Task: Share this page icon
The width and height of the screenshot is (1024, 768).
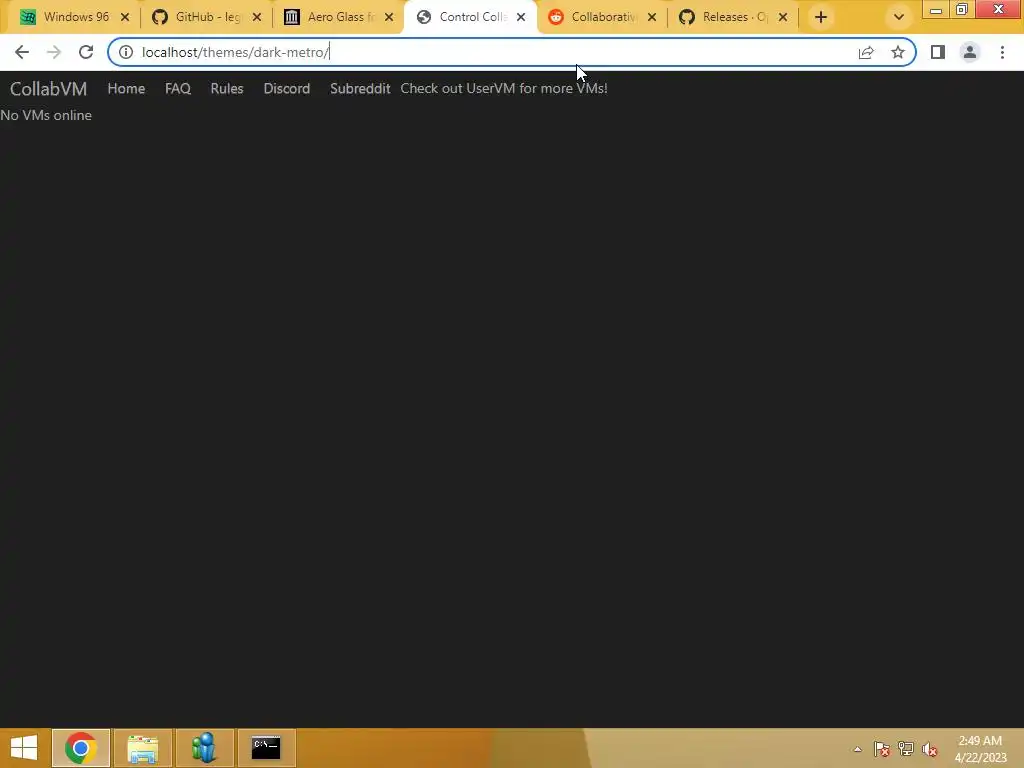Action: [x=866, y=52]
